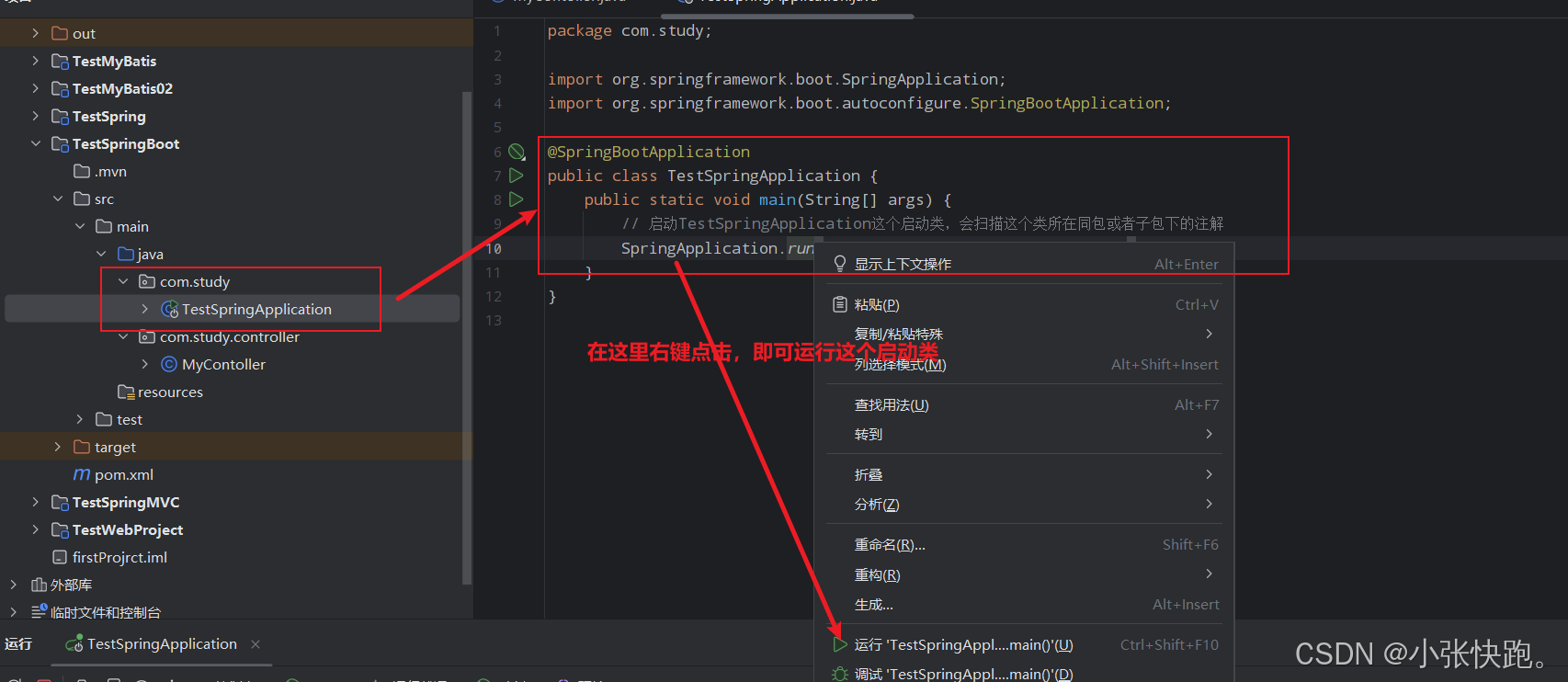Click the TestMyBatis module icon
This screenshot has height=682, width=1568.
pyautogui.click(x=60, y=62)
